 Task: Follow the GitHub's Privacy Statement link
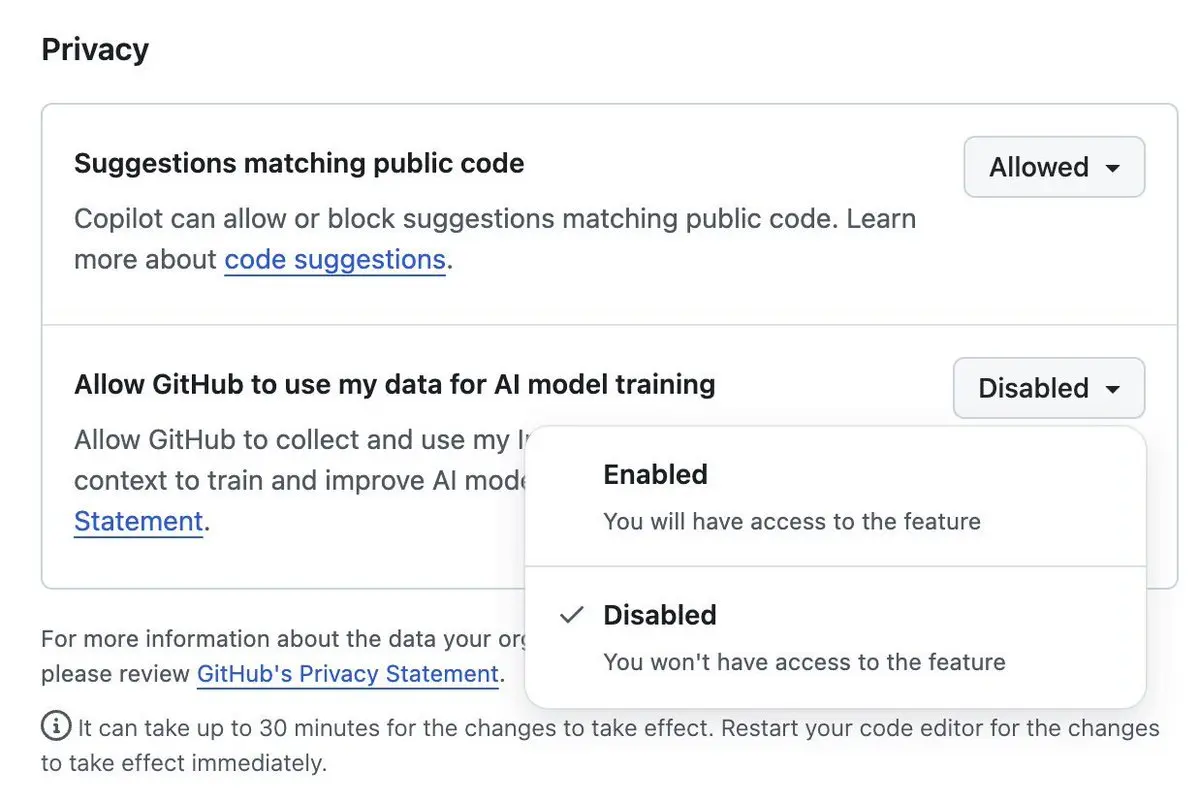347,674
